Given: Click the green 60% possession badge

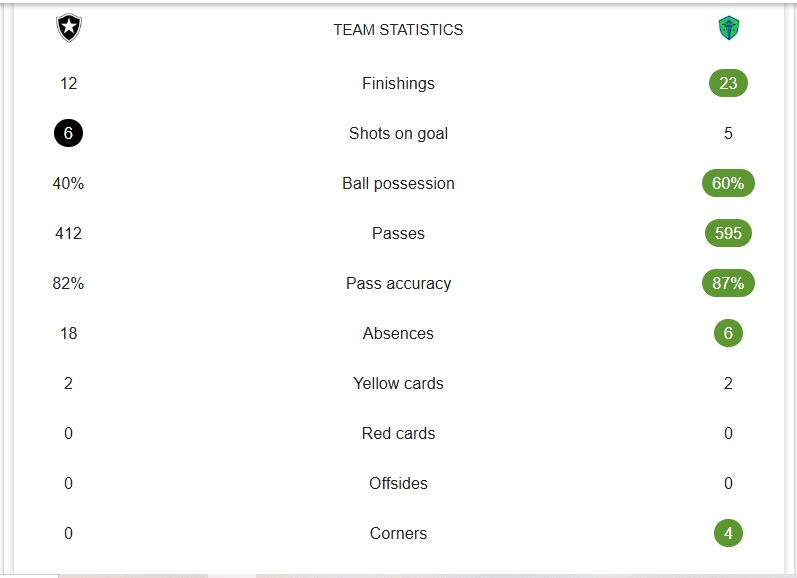Looking at the screenshot, I should (x=728, y=183).
